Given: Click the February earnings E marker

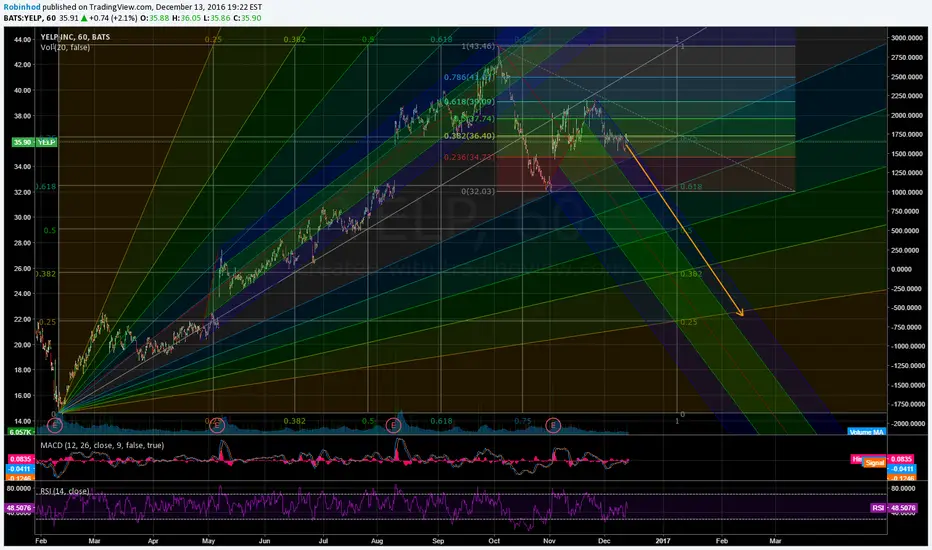Looking at the screenshot, I should (x=55, y=425).
